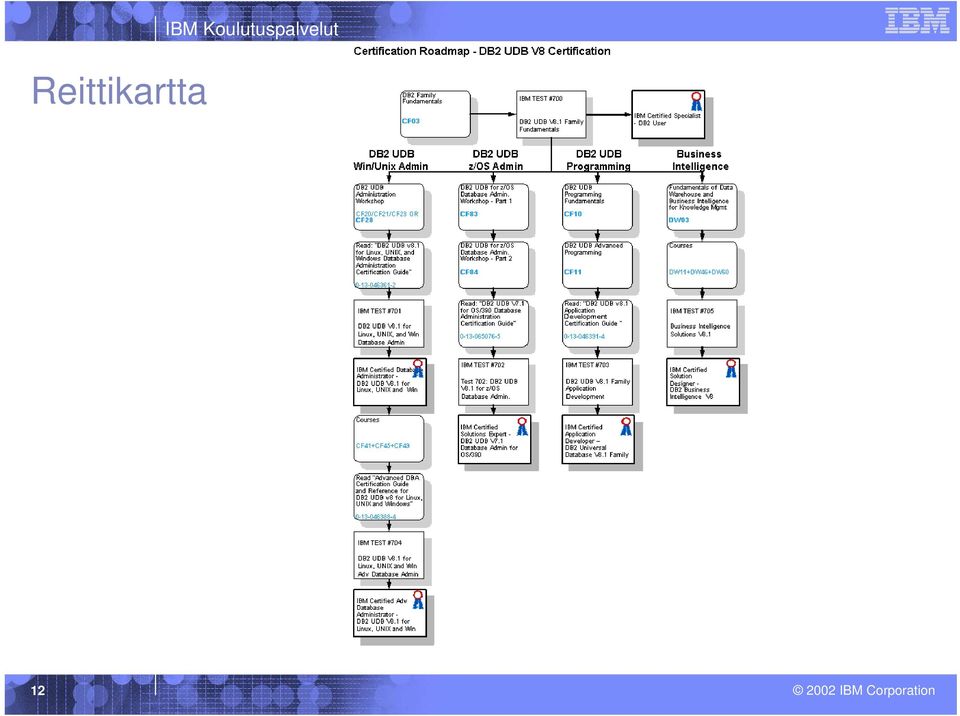Screen dimensions: 960x716
Task: Click the slide page number 12
Action: [38, 690]
